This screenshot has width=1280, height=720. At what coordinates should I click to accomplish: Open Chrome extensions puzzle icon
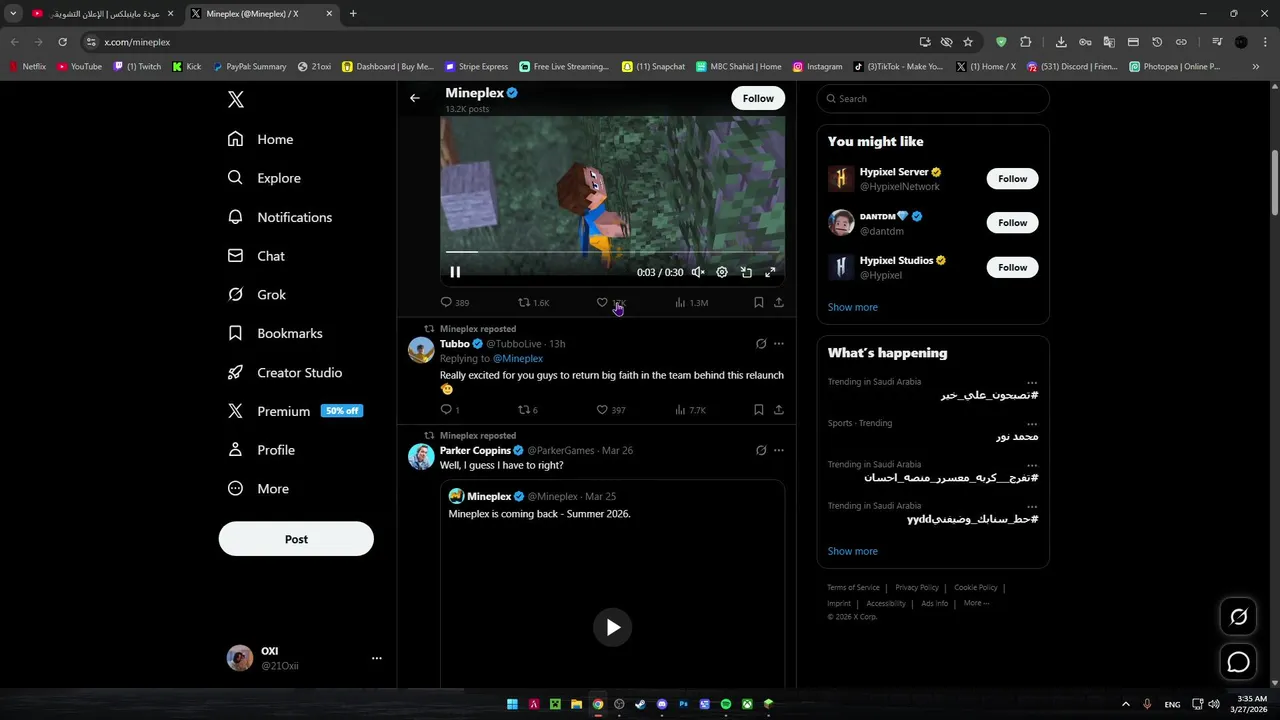1026,42
